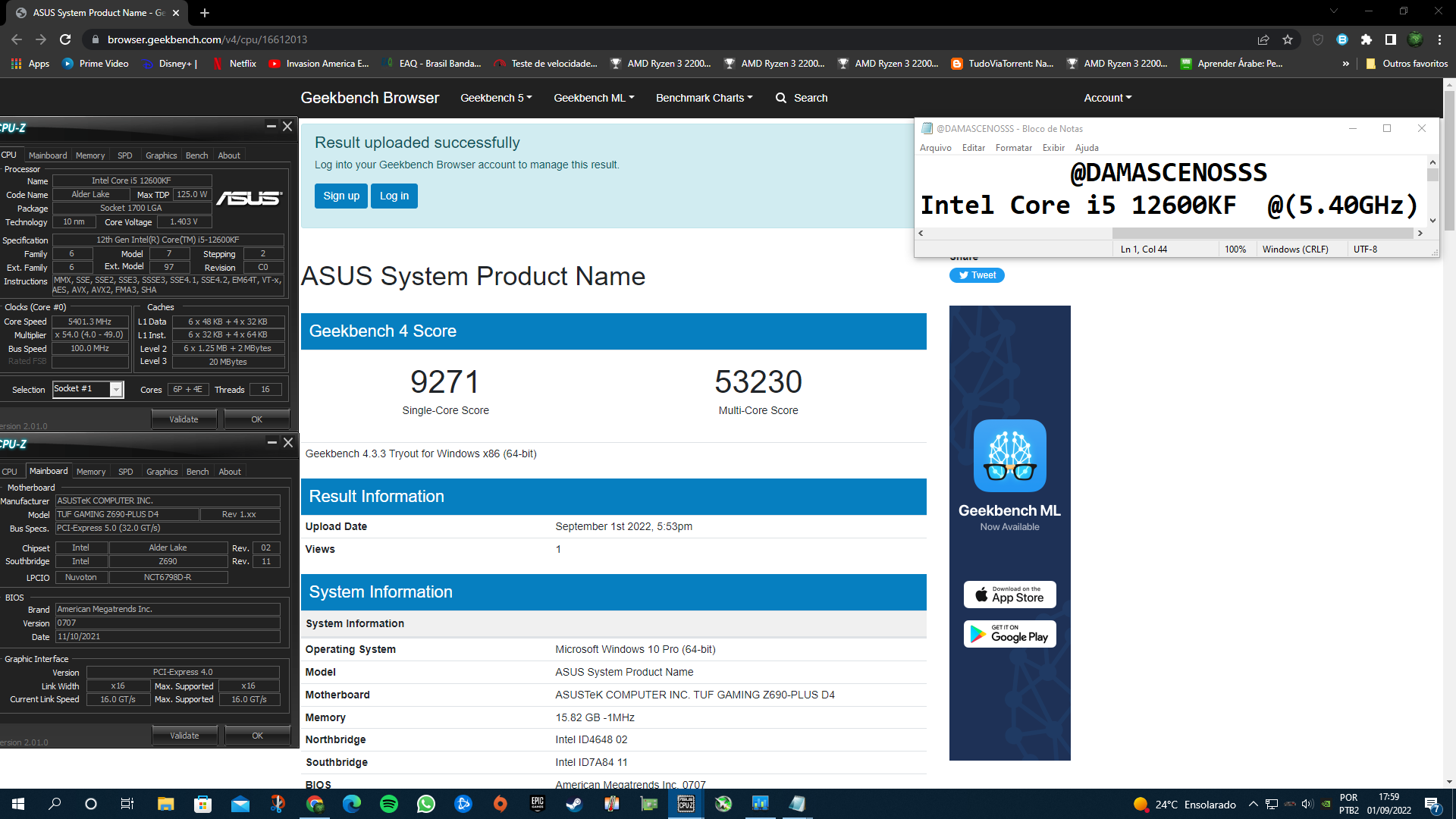Click the Sign up button
1456x819 pixels.
tap(341, 196)
